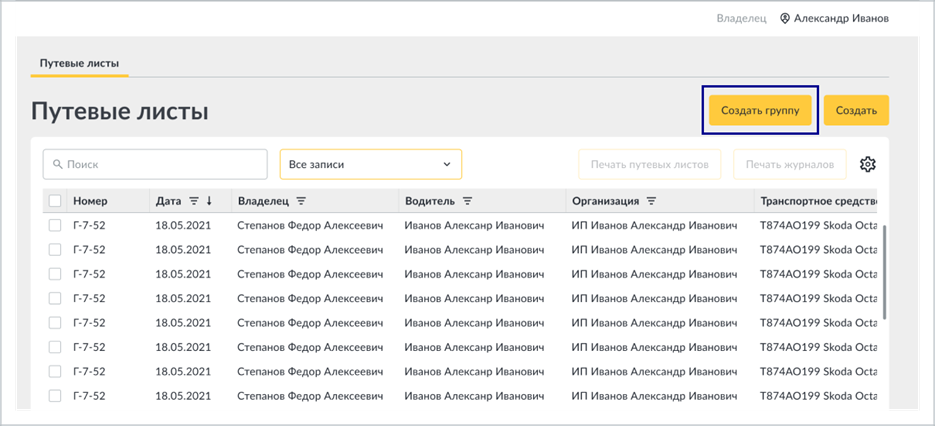Click the Организация column header text
The image size is (935, 426).
[x=605, y=201]
